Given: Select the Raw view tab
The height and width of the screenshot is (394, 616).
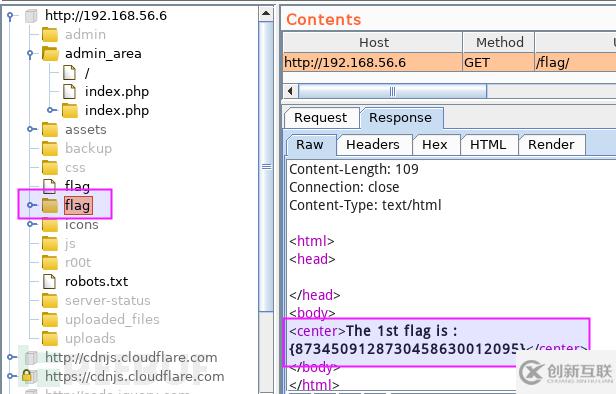Looking at the screenshot, I should 310,145.
